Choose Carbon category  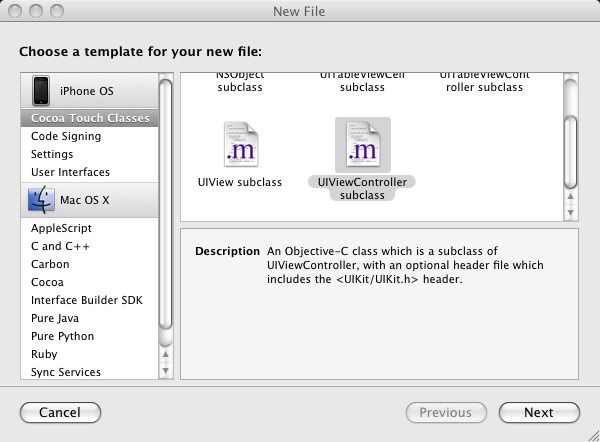click(90, 264)
